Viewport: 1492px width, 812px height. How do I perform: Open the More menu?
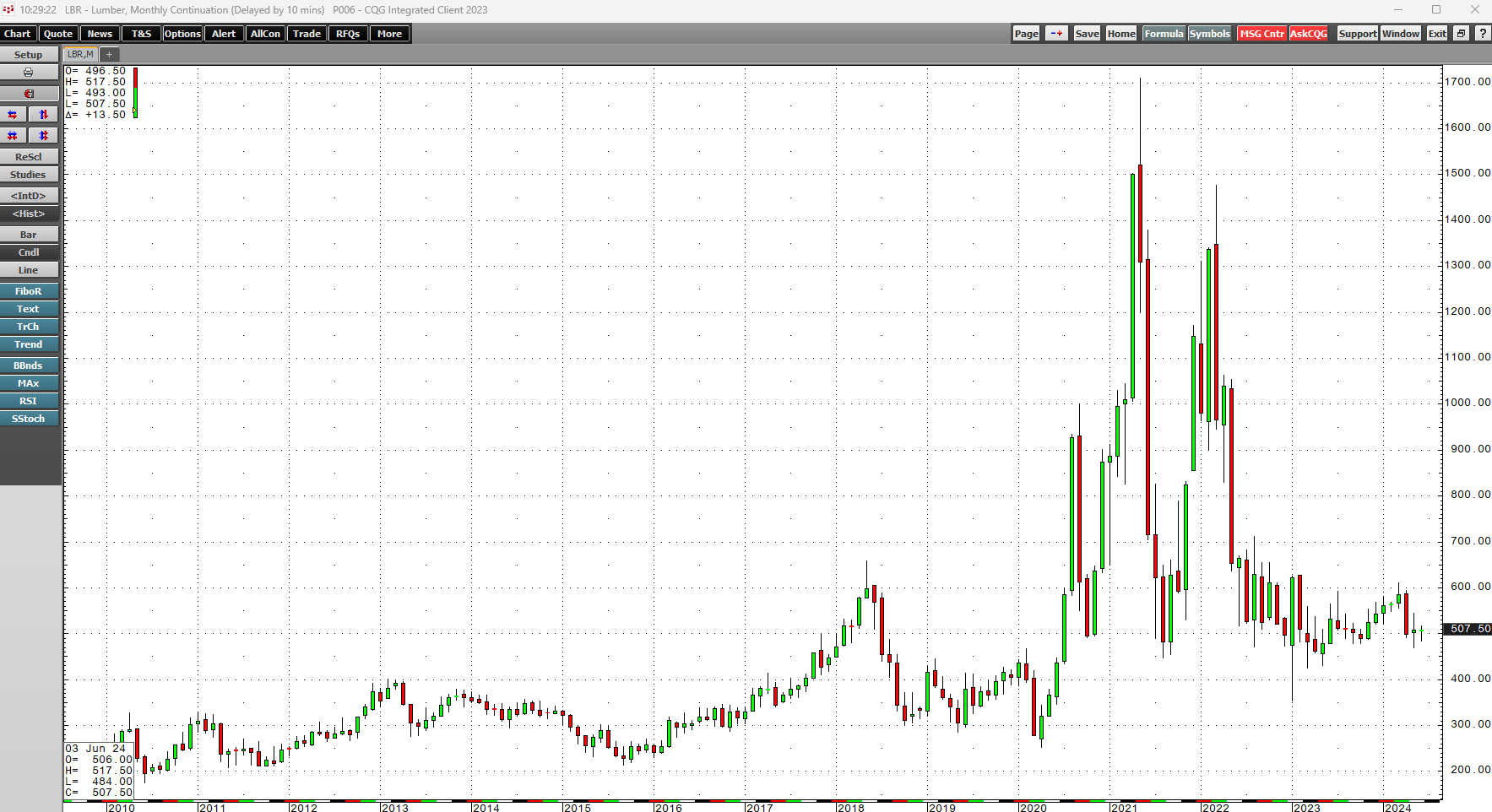tap(389, 33)
